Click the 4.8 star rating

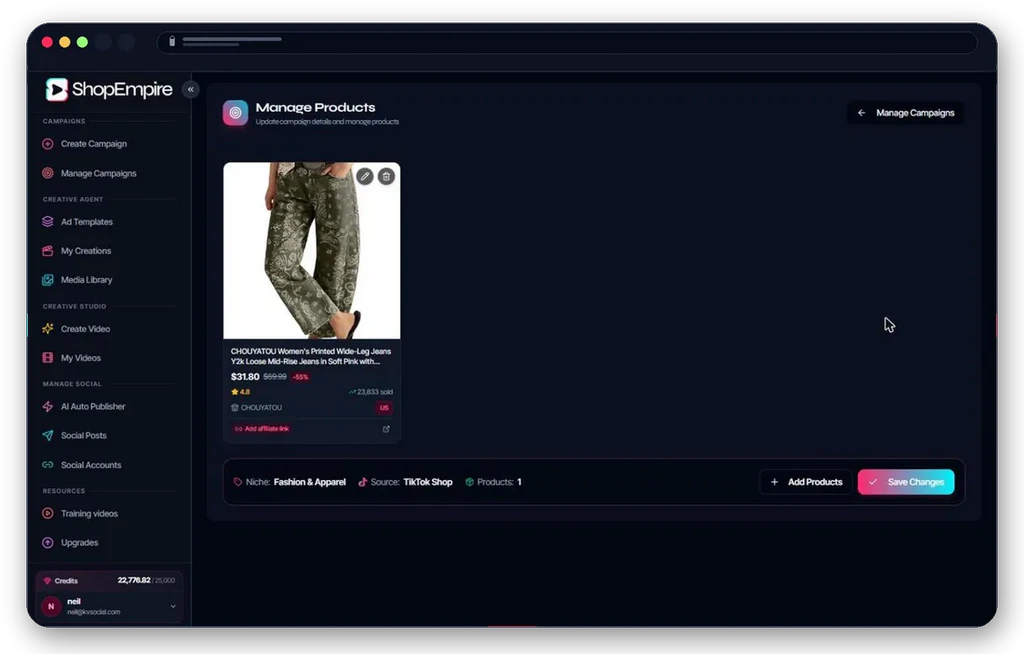[240, 392]
